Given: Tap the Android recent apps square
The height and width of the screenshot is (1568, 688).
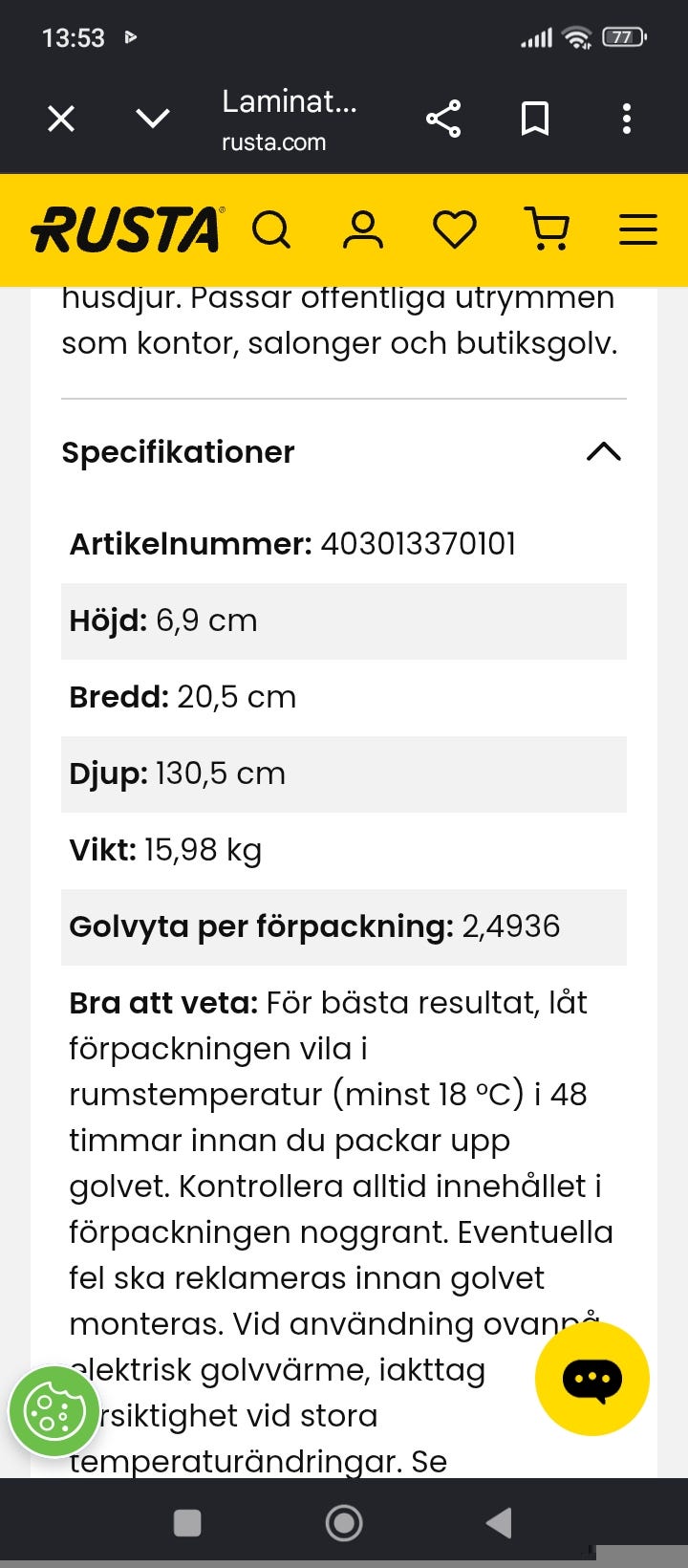Looking at the screenshot, I should (x=187, y=1523).
